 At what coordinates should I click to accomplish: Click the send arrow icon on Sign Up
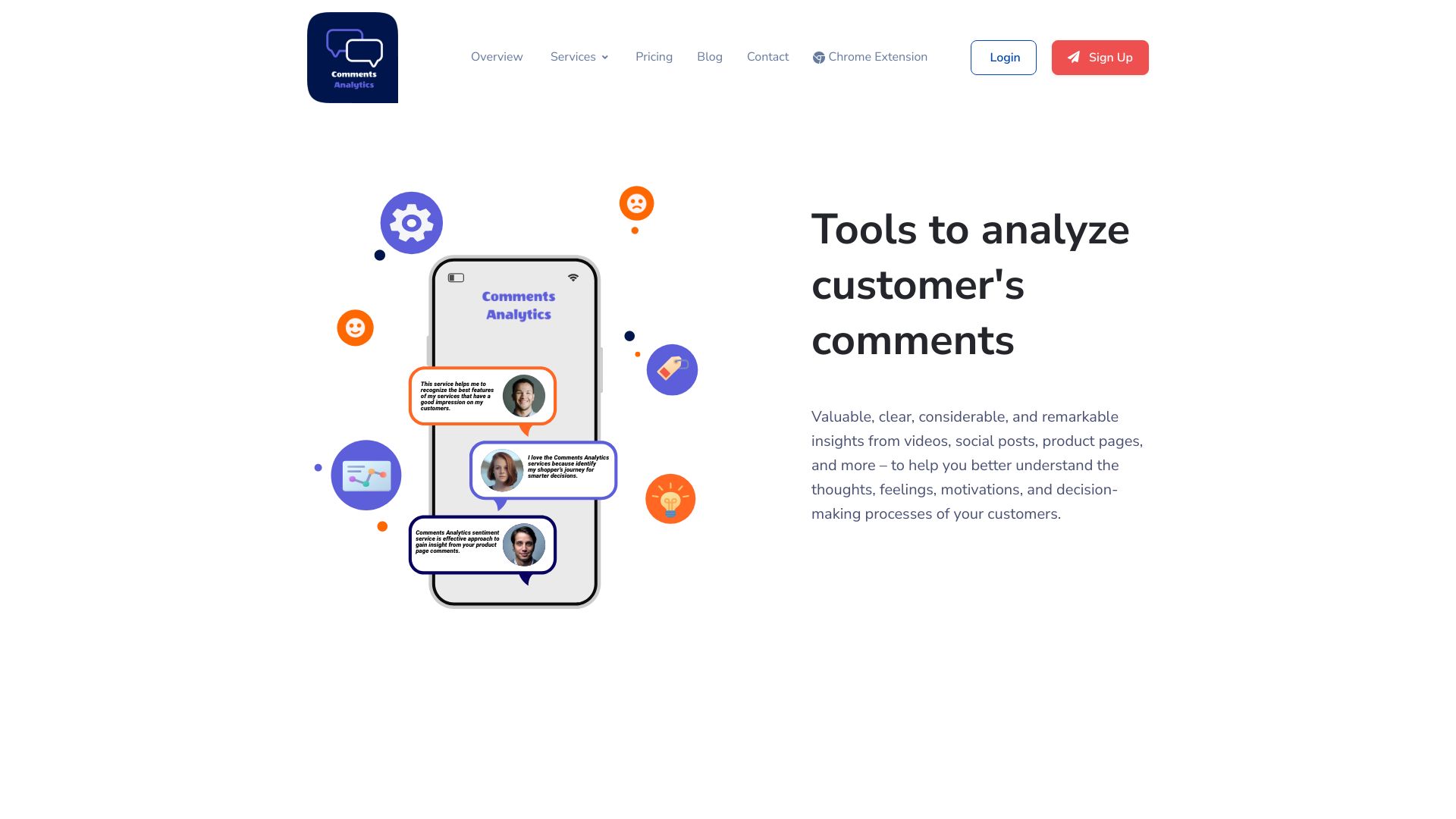click(x=1073, y=57)
